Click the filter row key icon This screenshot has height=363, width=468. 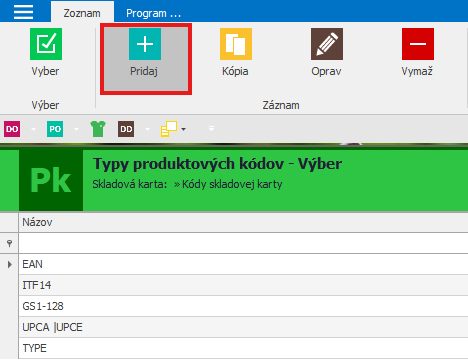[x=9, y=244]
